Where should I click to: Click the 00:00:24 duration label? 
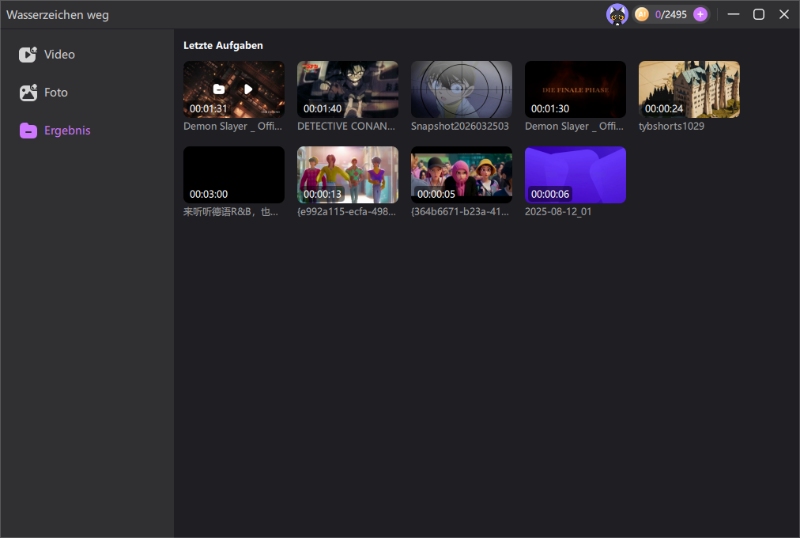663,109
